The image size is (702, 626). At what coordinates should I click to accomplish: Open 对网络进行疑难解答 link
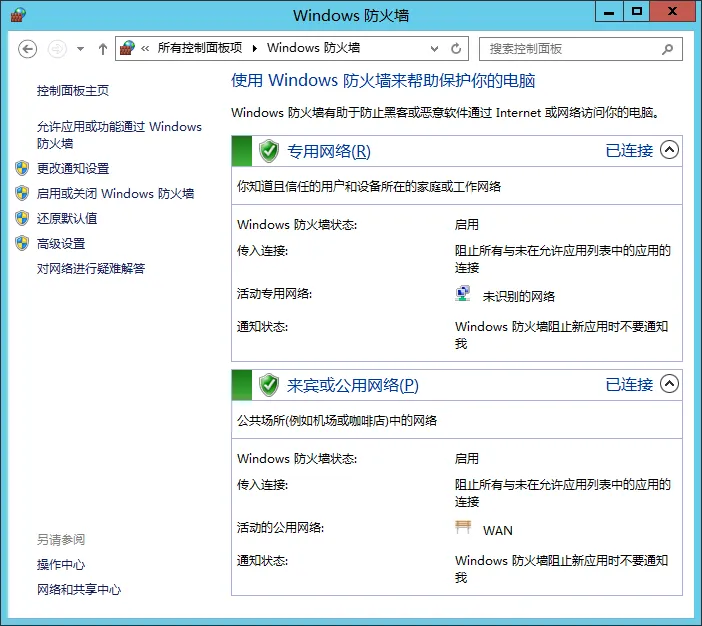coord(91,268)
